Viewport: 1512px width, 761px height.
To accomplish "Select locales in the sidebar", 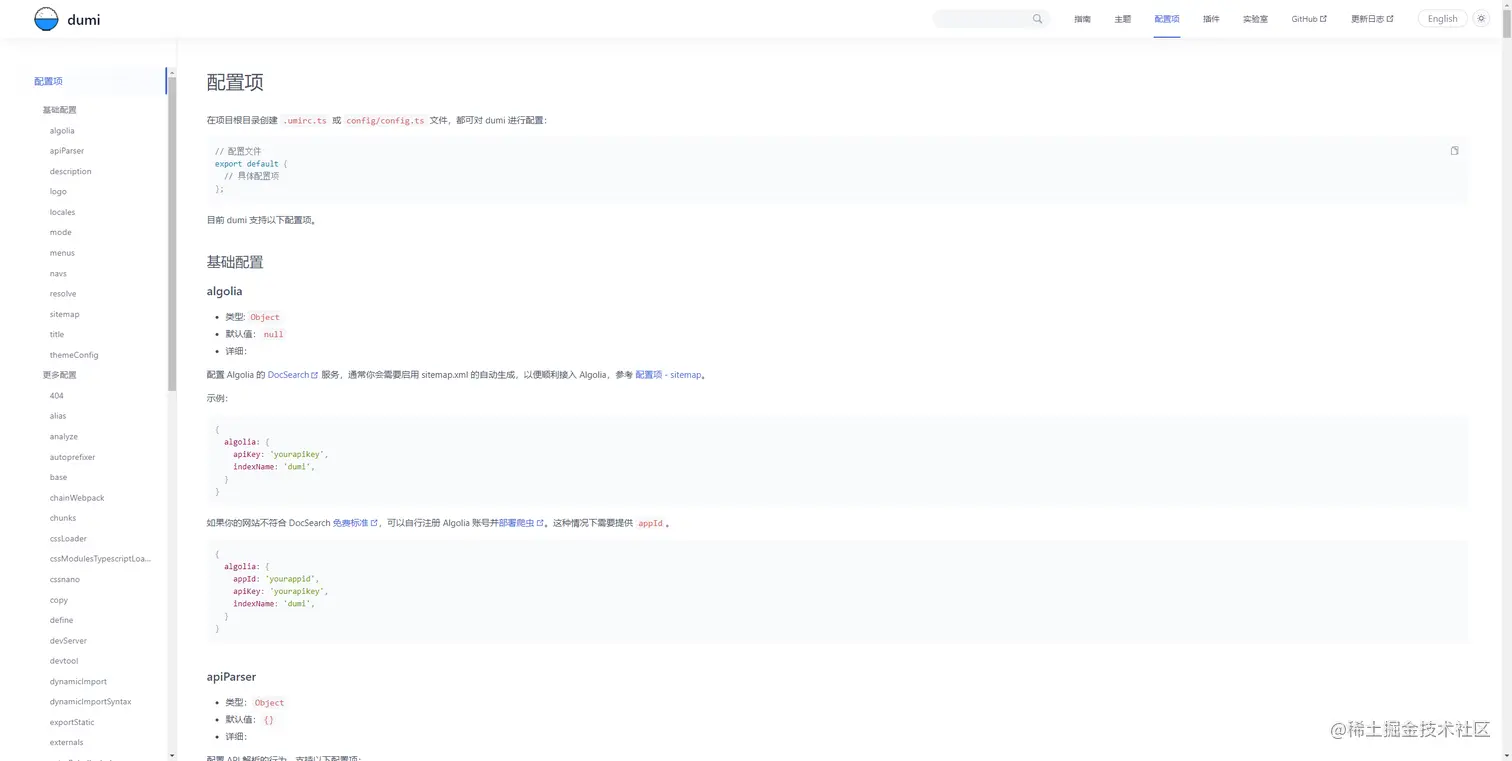I will 62,212.
